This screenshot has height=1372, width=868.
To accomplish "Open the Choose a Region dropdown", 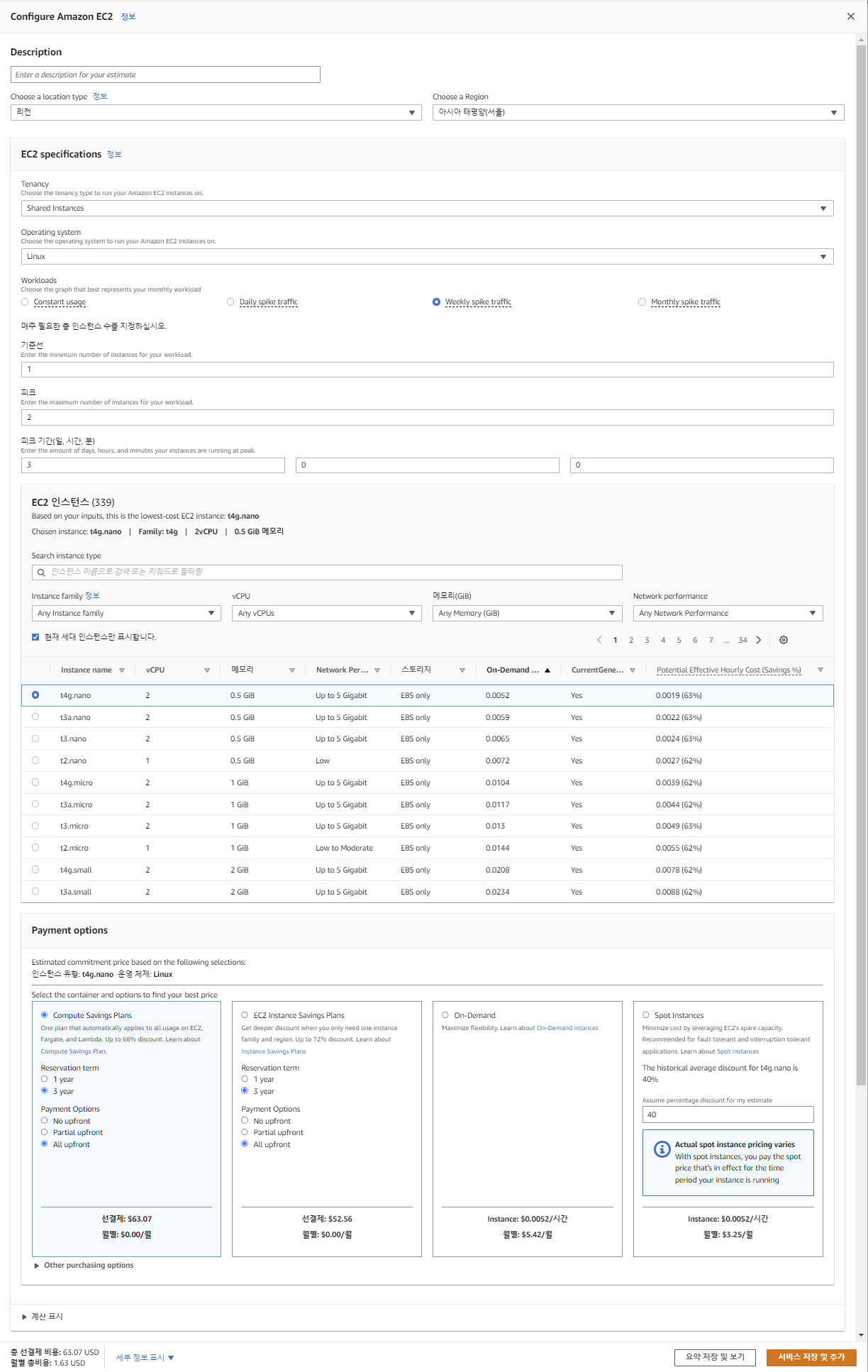I will (638, 112).
